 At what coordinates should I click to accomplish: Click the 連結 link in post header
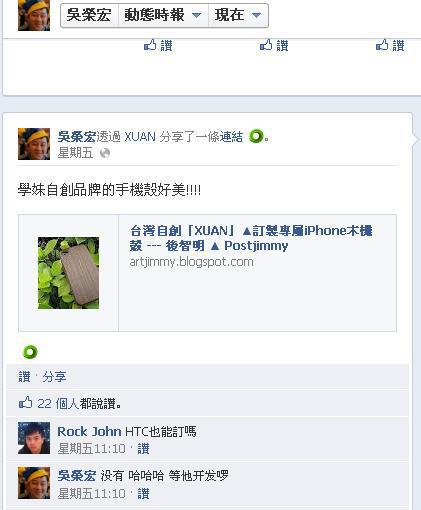[231, 137]
